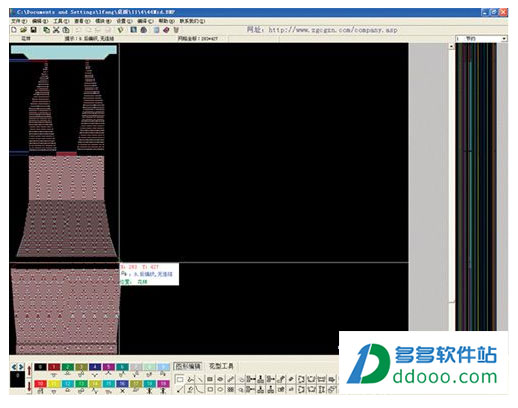Click the Save floppy disk icon
Viewport: 518px width, 408px height.
pos(33,30)
